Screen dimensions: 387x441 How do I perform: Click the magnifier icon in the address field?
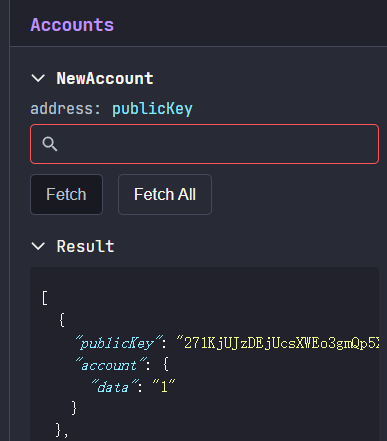(x=50, y=144)
